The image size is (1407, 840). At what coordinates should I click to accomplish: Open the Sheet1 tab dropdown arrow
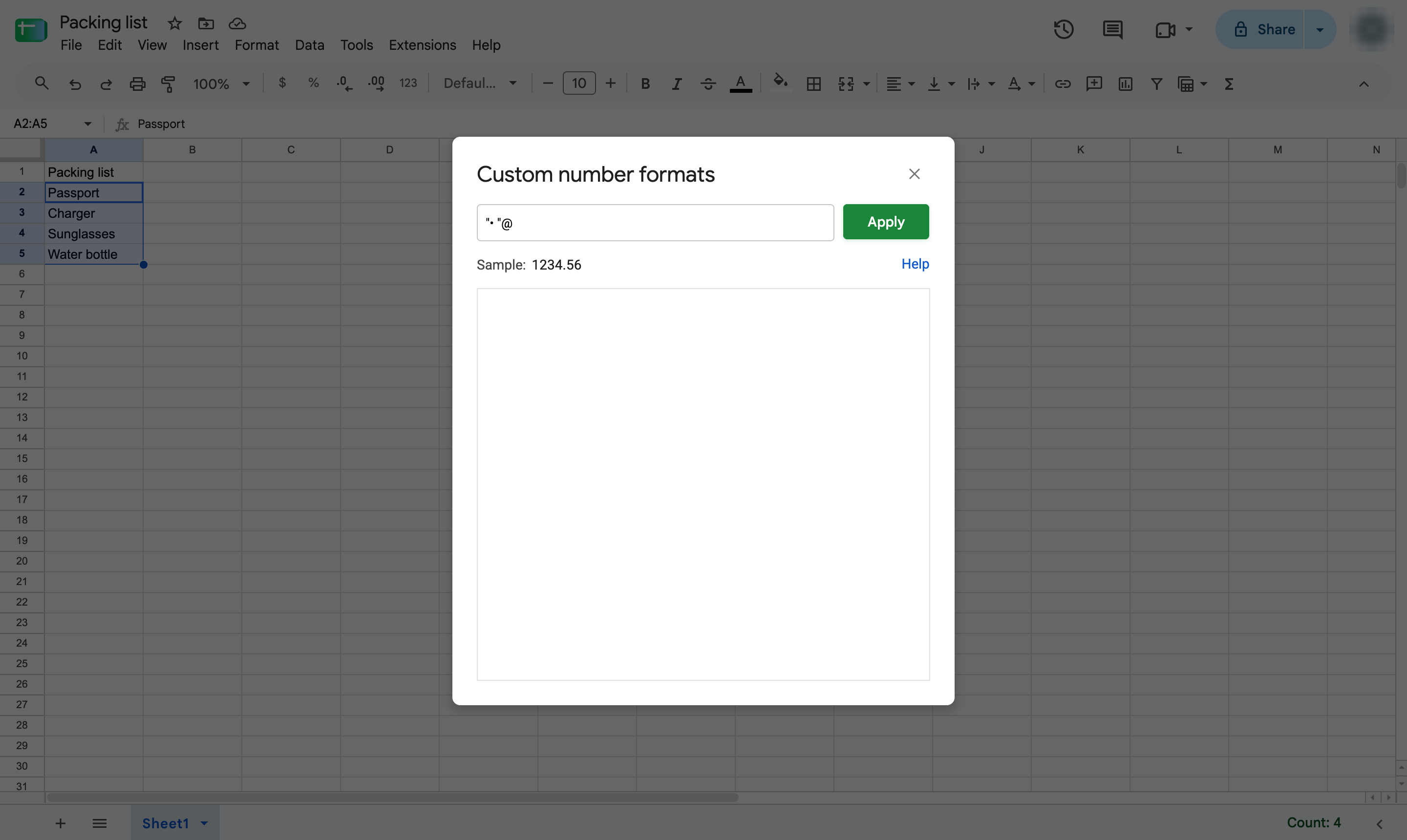coord(204,823)
